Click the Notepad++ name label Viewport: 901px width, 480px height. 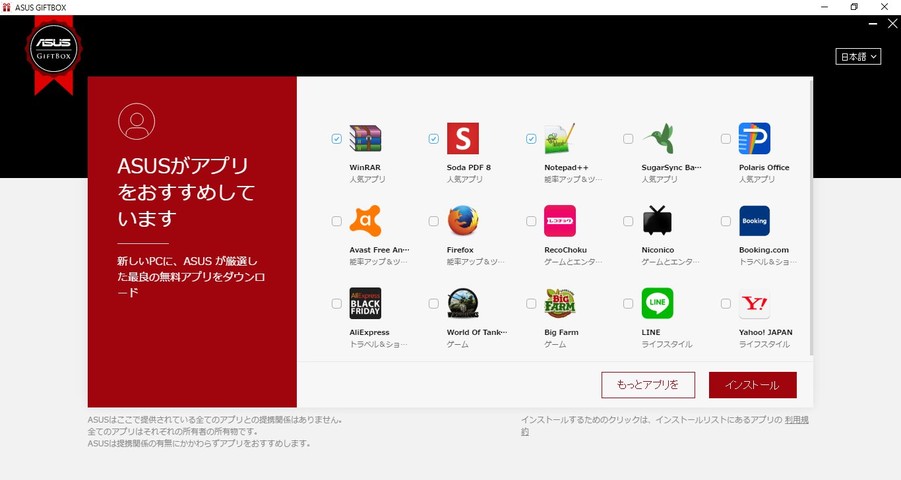(x=567, y=167)
